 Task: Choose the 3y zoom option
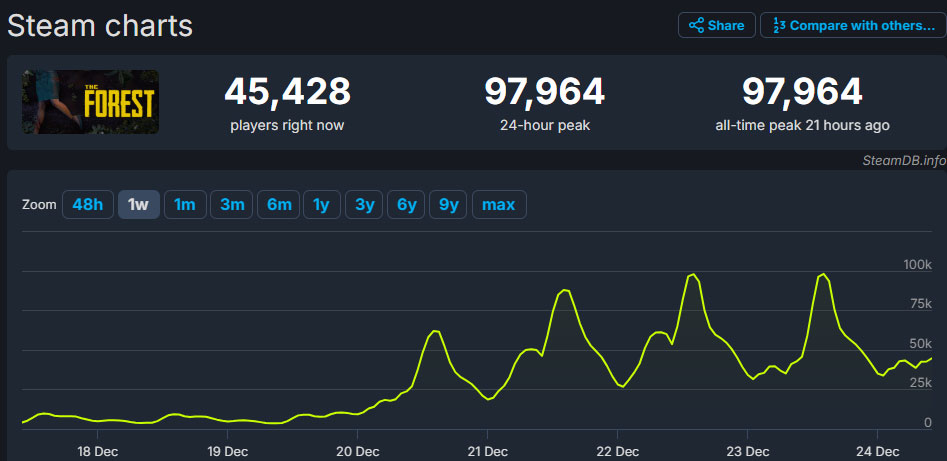364,205
